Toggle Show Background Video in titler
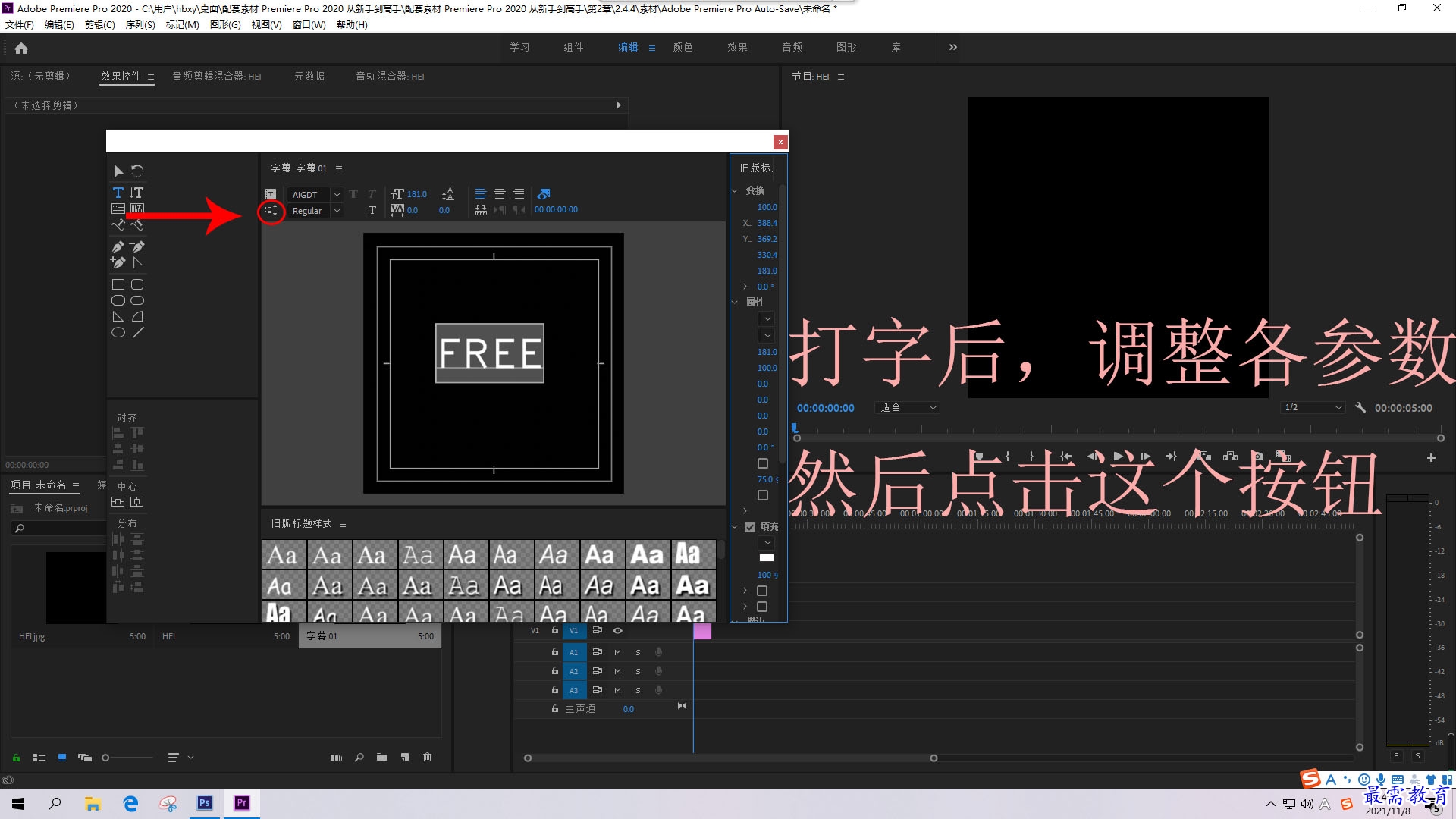 click(x=543, y=194)
